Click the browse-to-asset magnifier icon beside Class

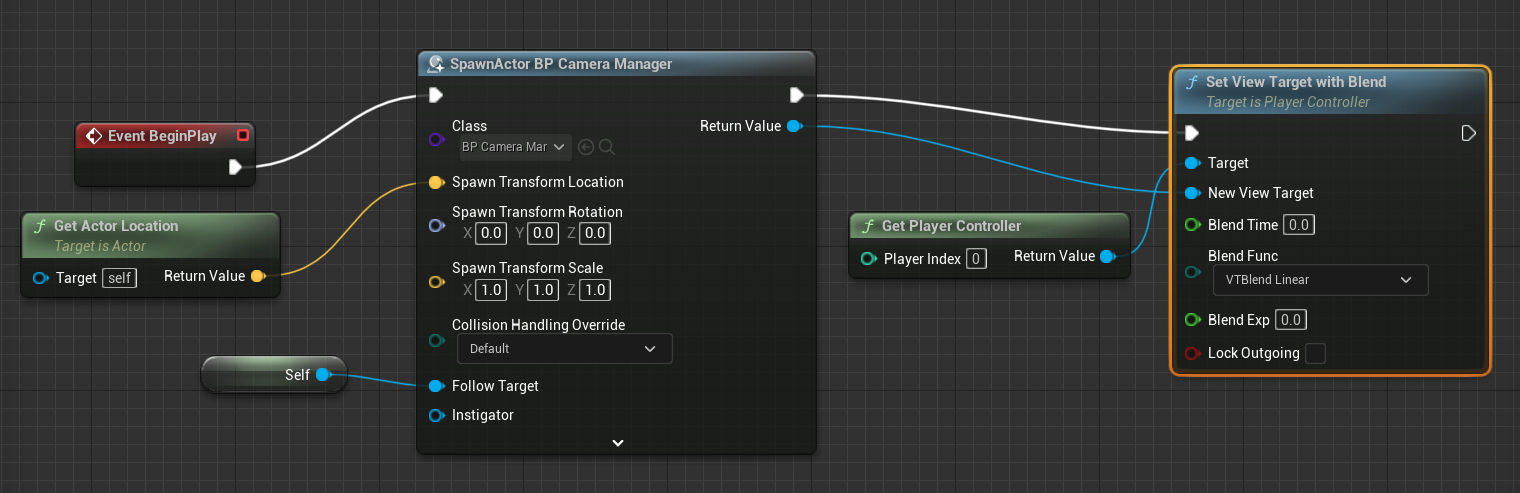click(607, 147)
